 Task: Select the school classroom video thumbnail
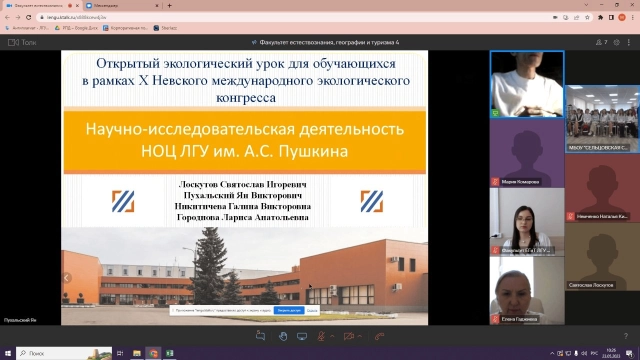[602, 119]
